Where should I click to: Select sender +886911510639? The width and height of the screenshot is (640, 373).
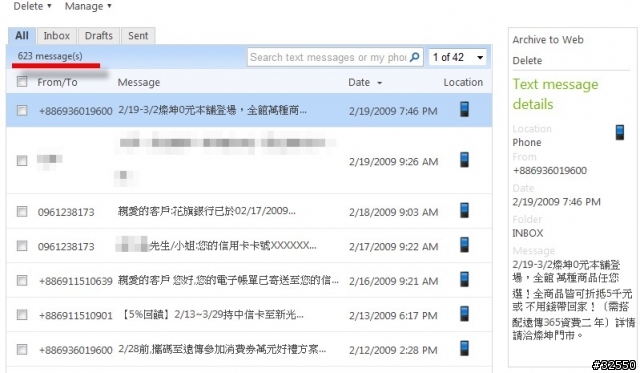pos(76,281)
